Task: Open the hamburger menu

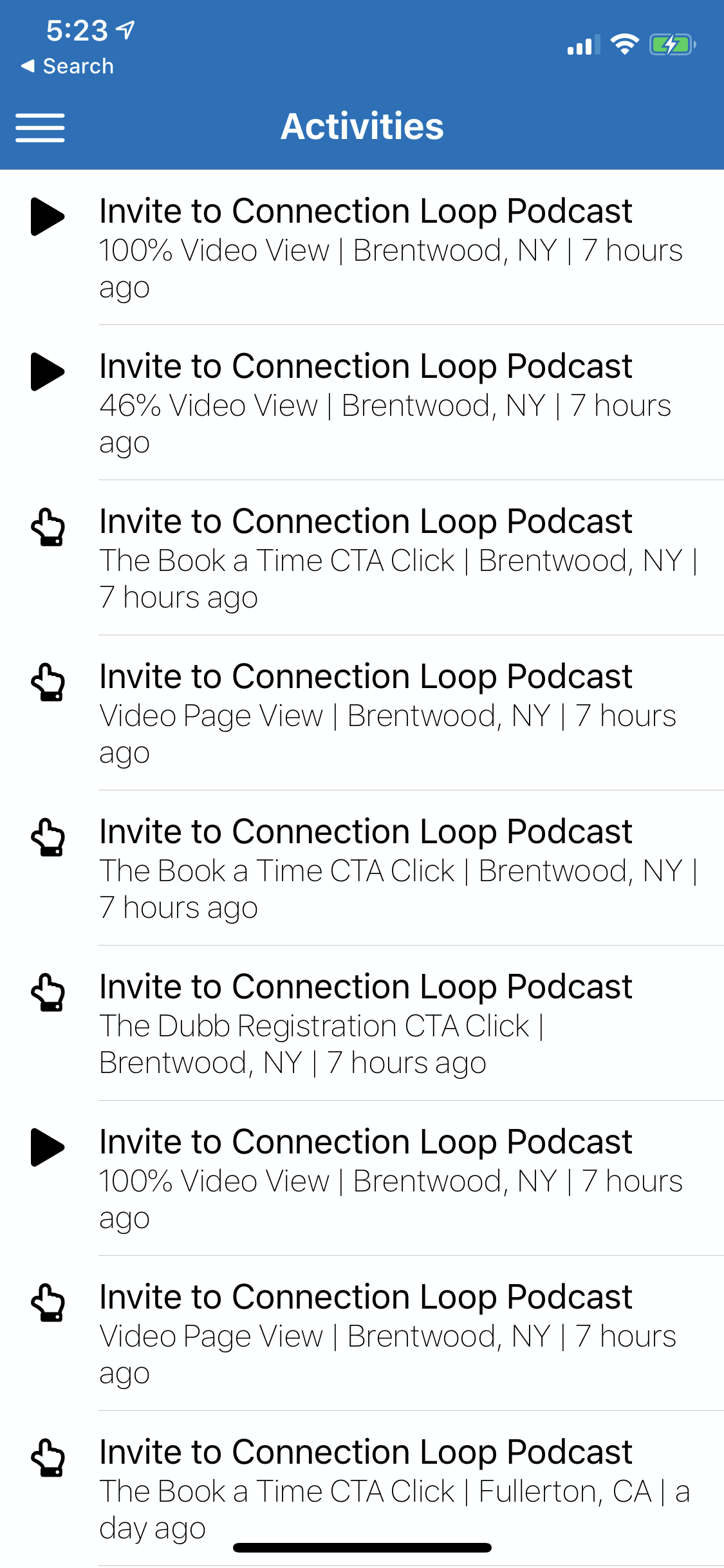Action: click(x=40, y=127)
